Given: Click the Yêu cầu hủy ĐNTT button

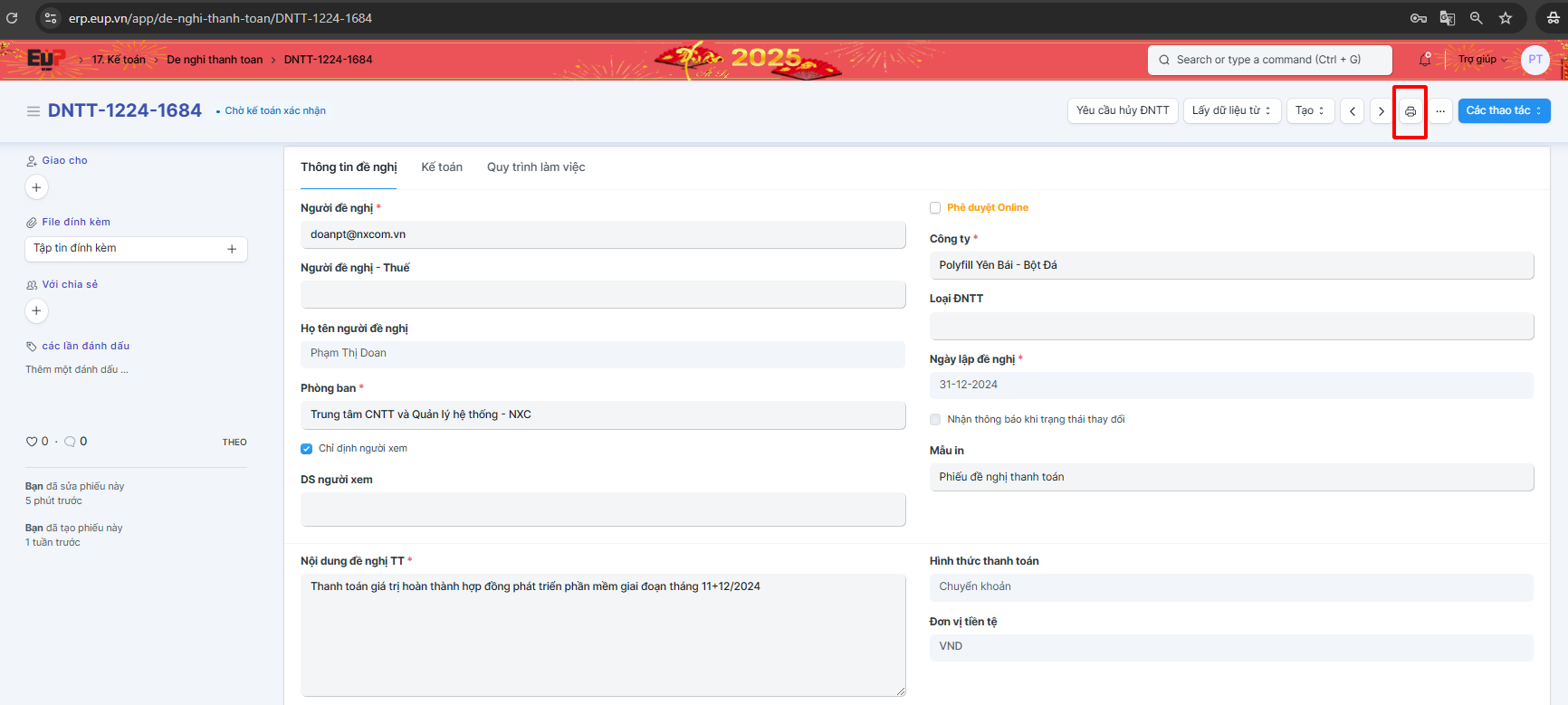Looking at the screenshot, I should point(1123,111).
